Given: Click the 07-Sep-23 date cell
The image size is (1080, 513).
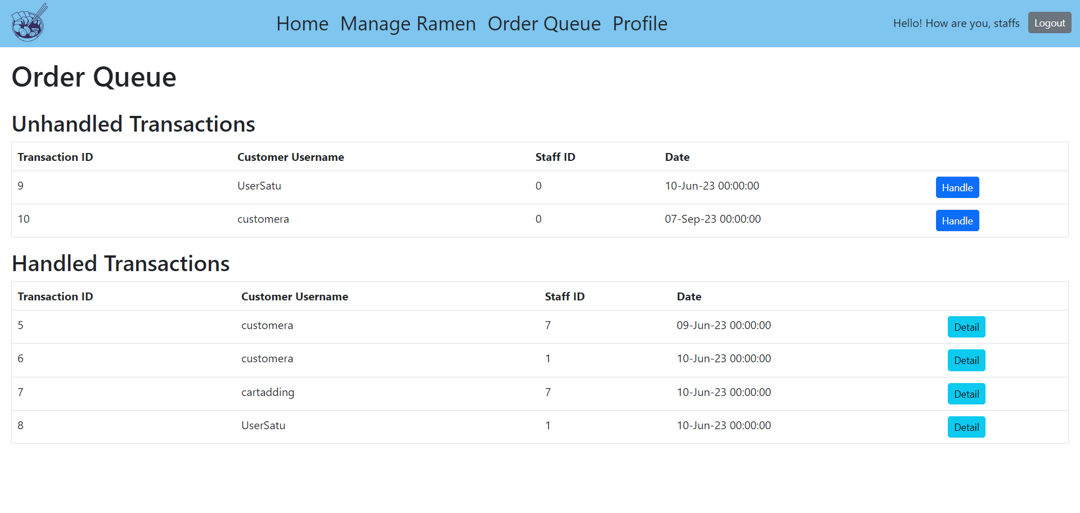Looking at the screenshot, I should pyautogui.click(x=712, y=219).
